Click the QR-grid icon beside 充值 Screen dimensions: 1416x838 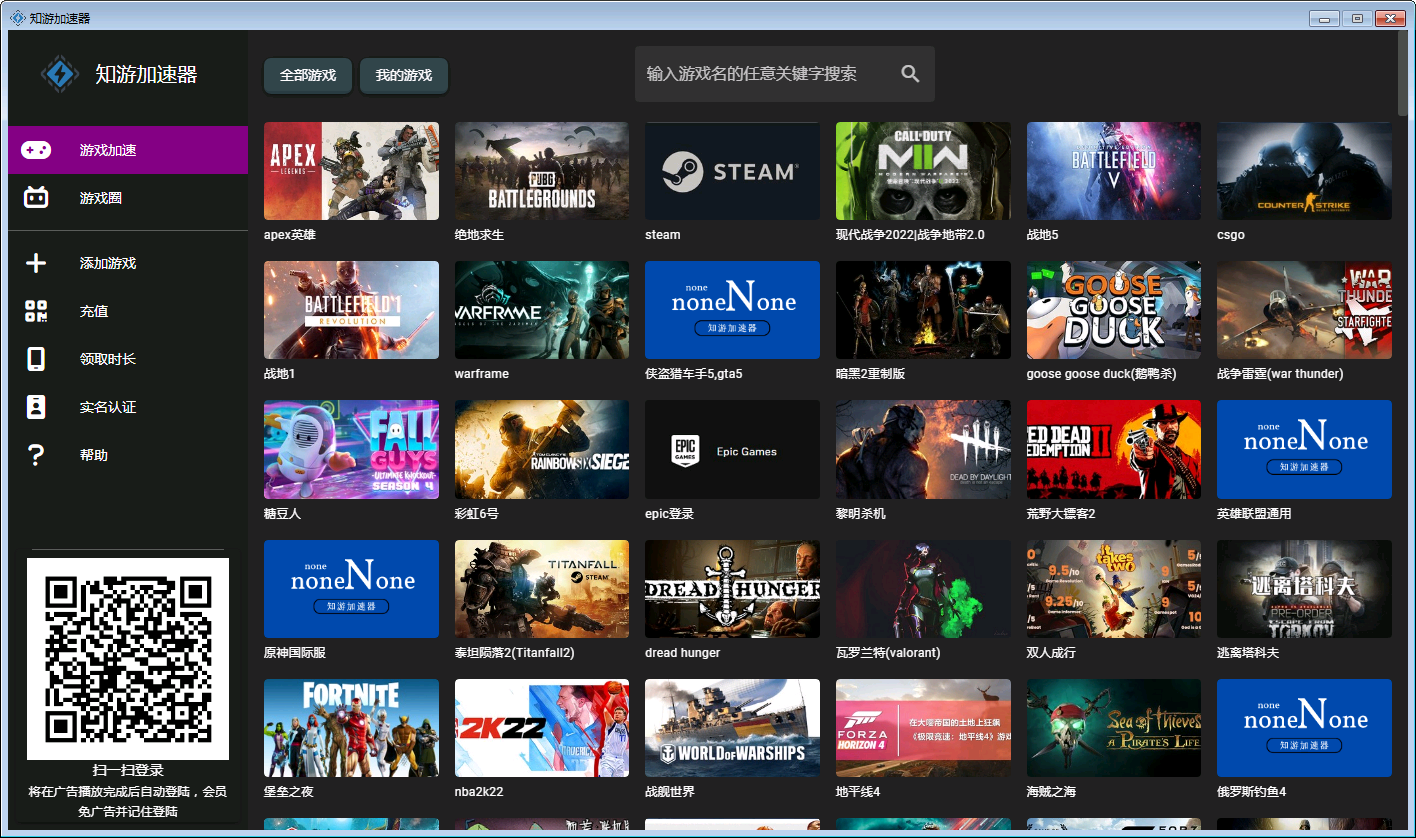(36, 311)
